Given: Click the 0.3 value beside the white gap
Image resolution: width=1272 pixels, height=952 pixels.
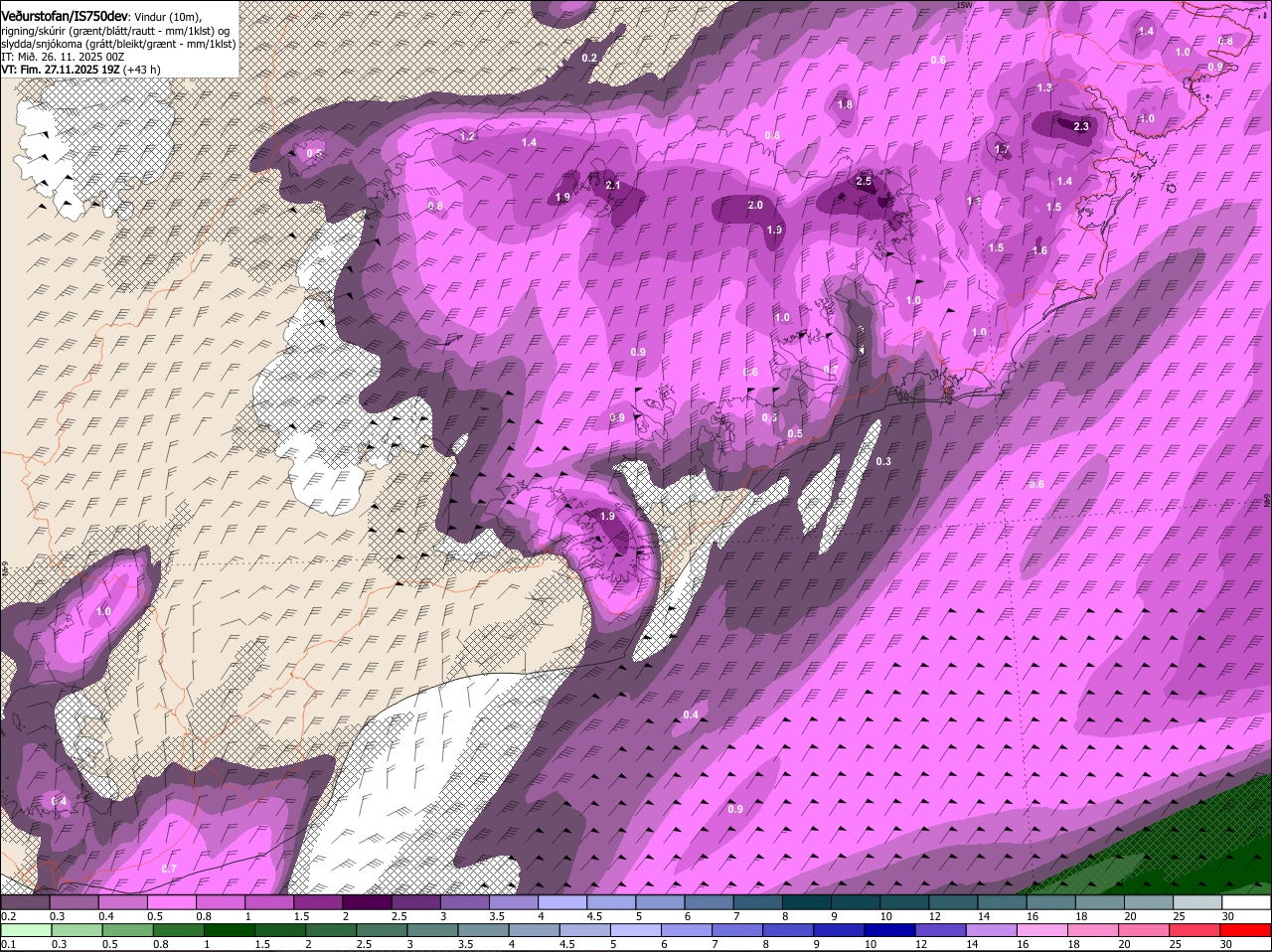Looking at the screenshot, I should click(x=883, y=461).
